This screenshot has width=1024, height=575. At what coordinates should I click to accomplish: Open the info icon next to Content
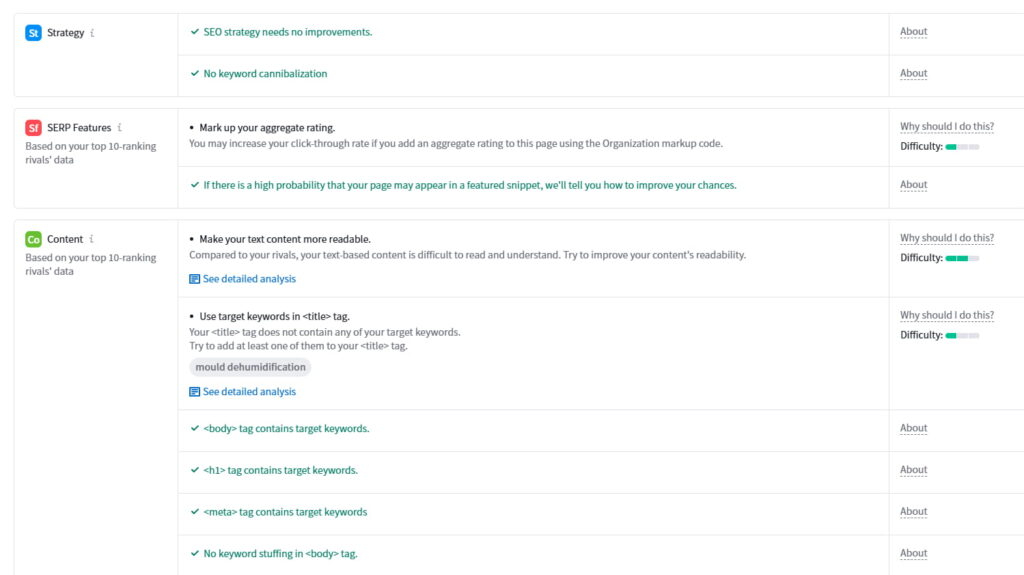coord(91,239)
